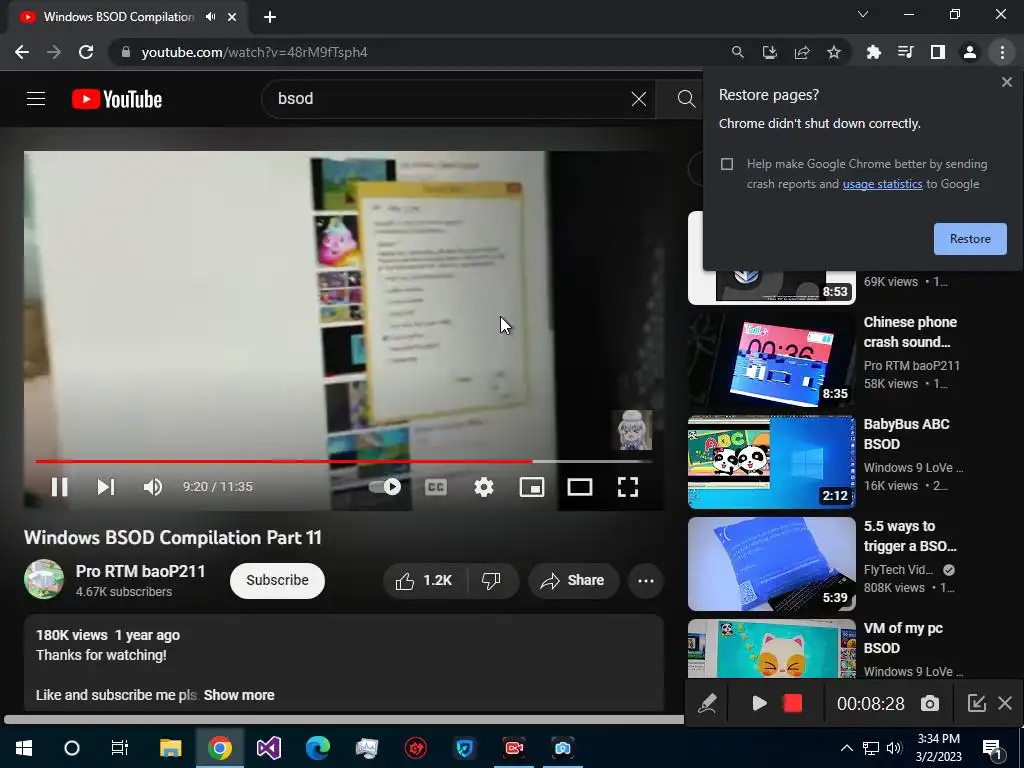This screenshot has width=1024, height=768.
Task: Open the miniplayer
Action: point(532,487)
